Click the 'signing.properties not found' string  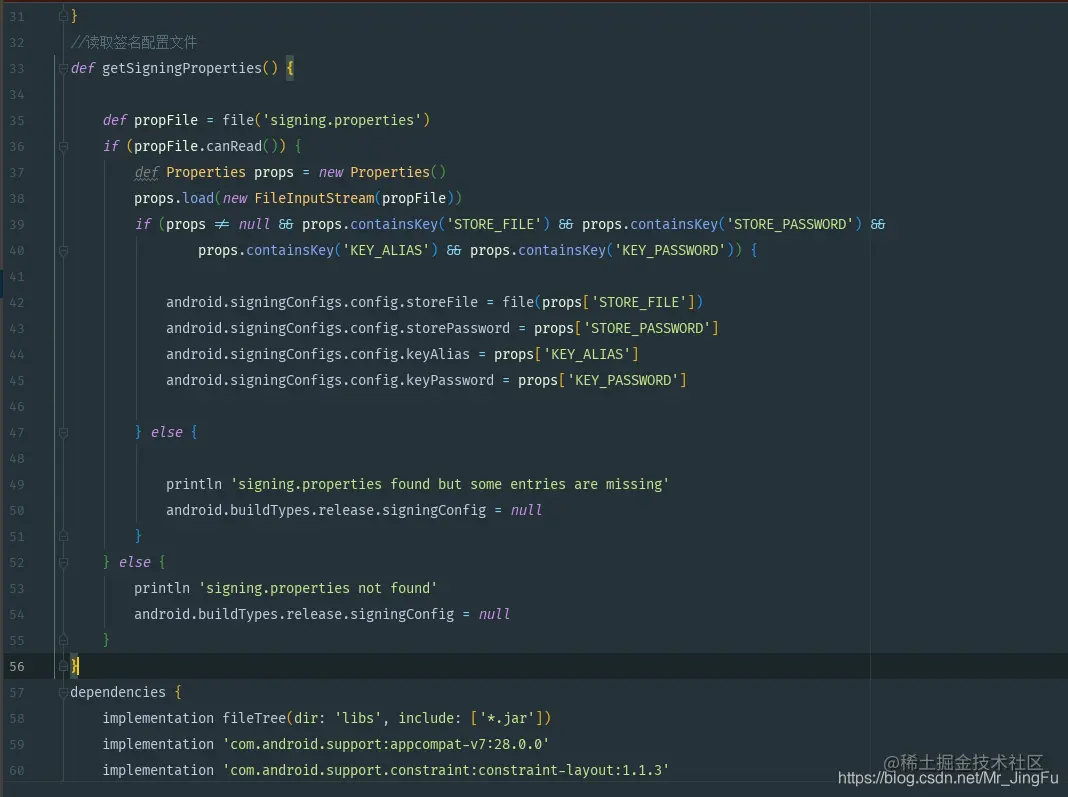318,589
